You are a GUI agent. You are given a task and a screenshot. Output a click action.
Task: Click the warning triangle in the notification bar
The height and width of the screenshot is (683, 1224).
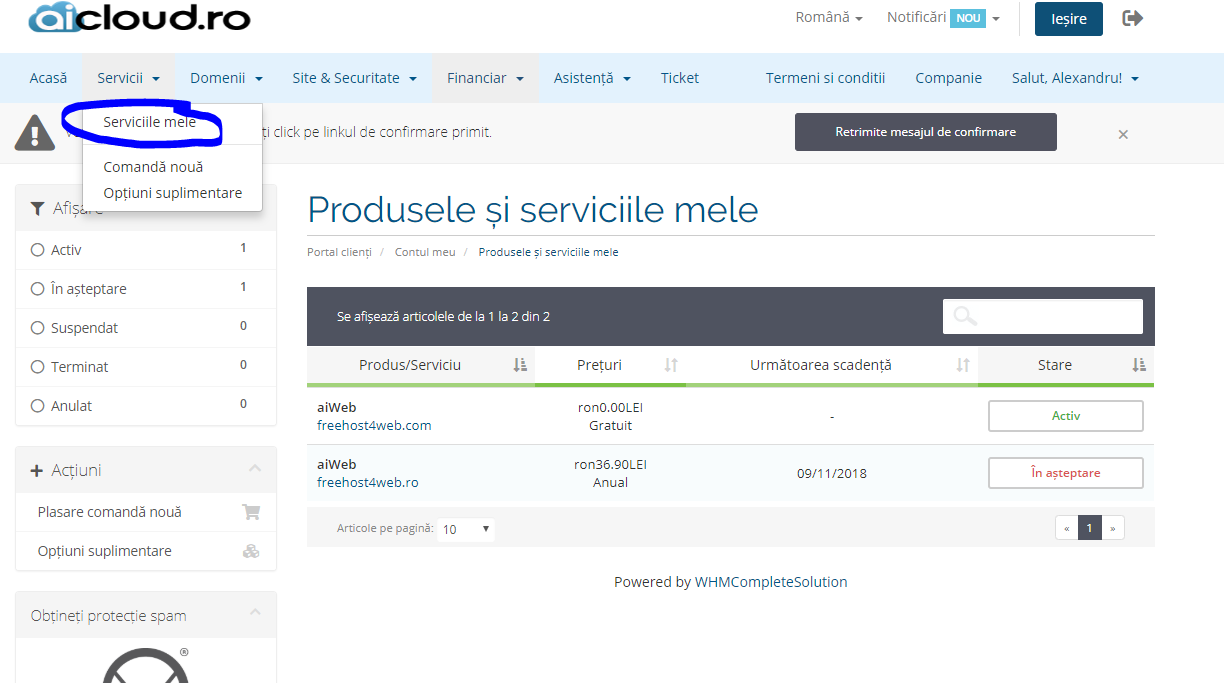point(34,130)
